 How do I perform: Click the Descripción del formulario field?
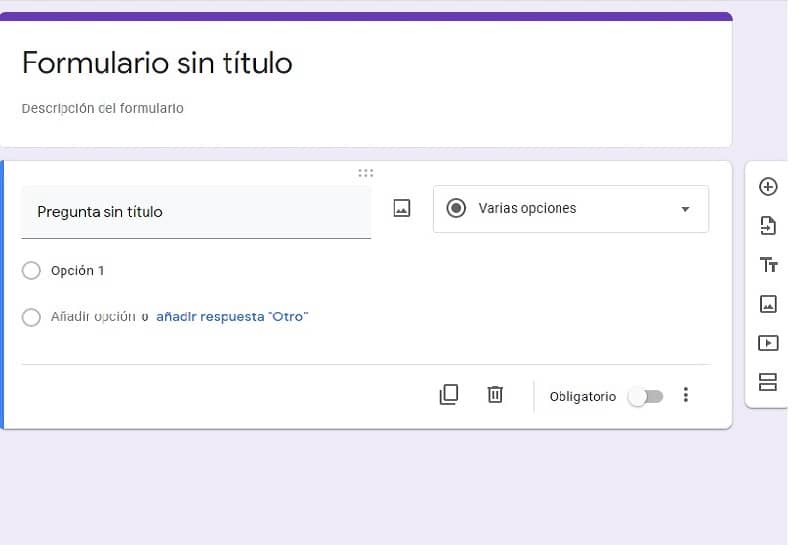(103, 108)
